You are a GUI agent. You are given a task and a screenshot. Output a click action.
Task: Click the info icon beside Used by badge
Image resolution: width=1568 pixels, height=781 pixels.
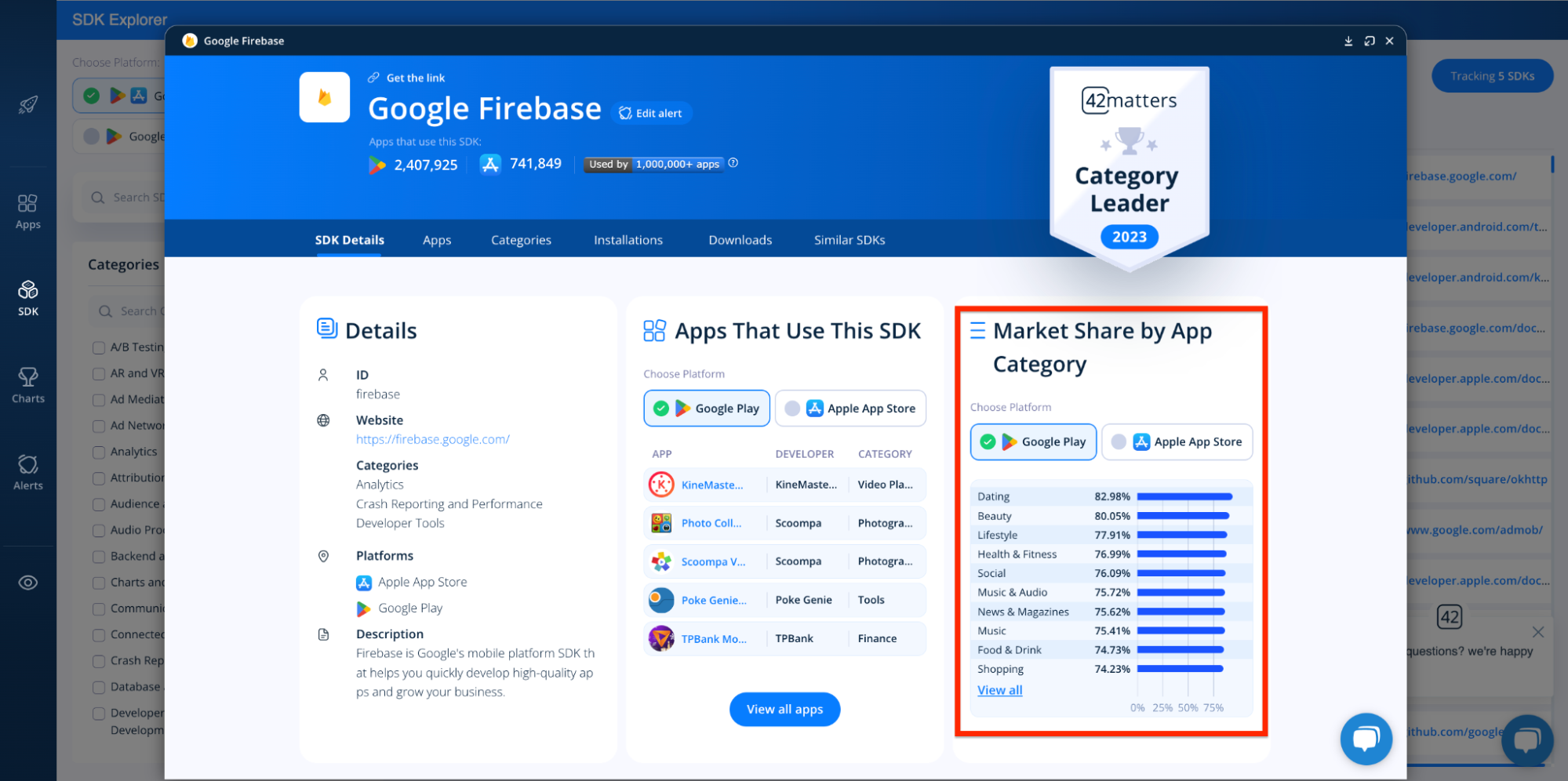coord(733,163)
